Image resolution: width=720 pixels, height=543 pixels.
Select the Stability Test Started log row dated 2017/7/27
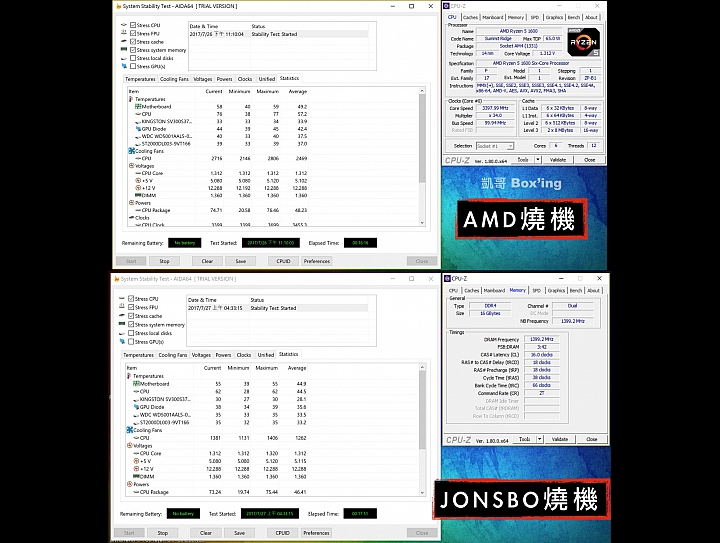click(x=277, y=308)
